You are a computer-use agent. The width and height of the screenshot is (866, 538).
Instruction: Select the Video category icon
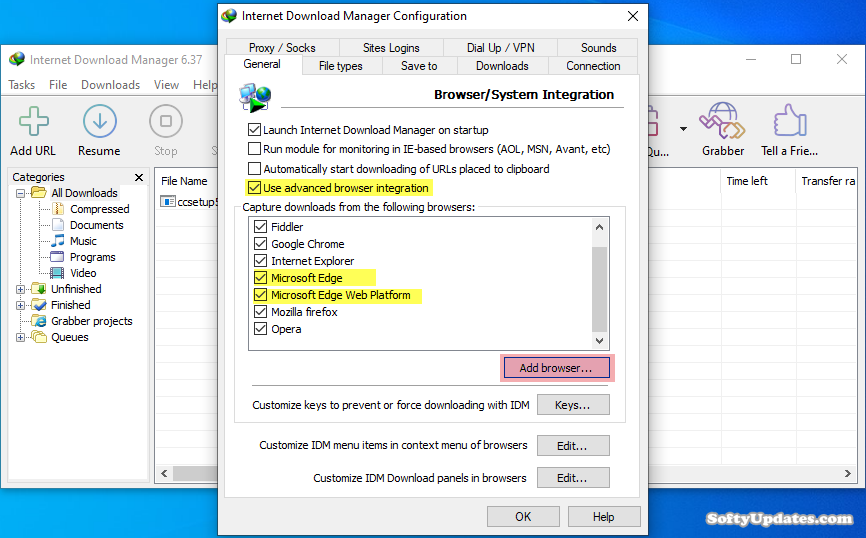(57, 273)
